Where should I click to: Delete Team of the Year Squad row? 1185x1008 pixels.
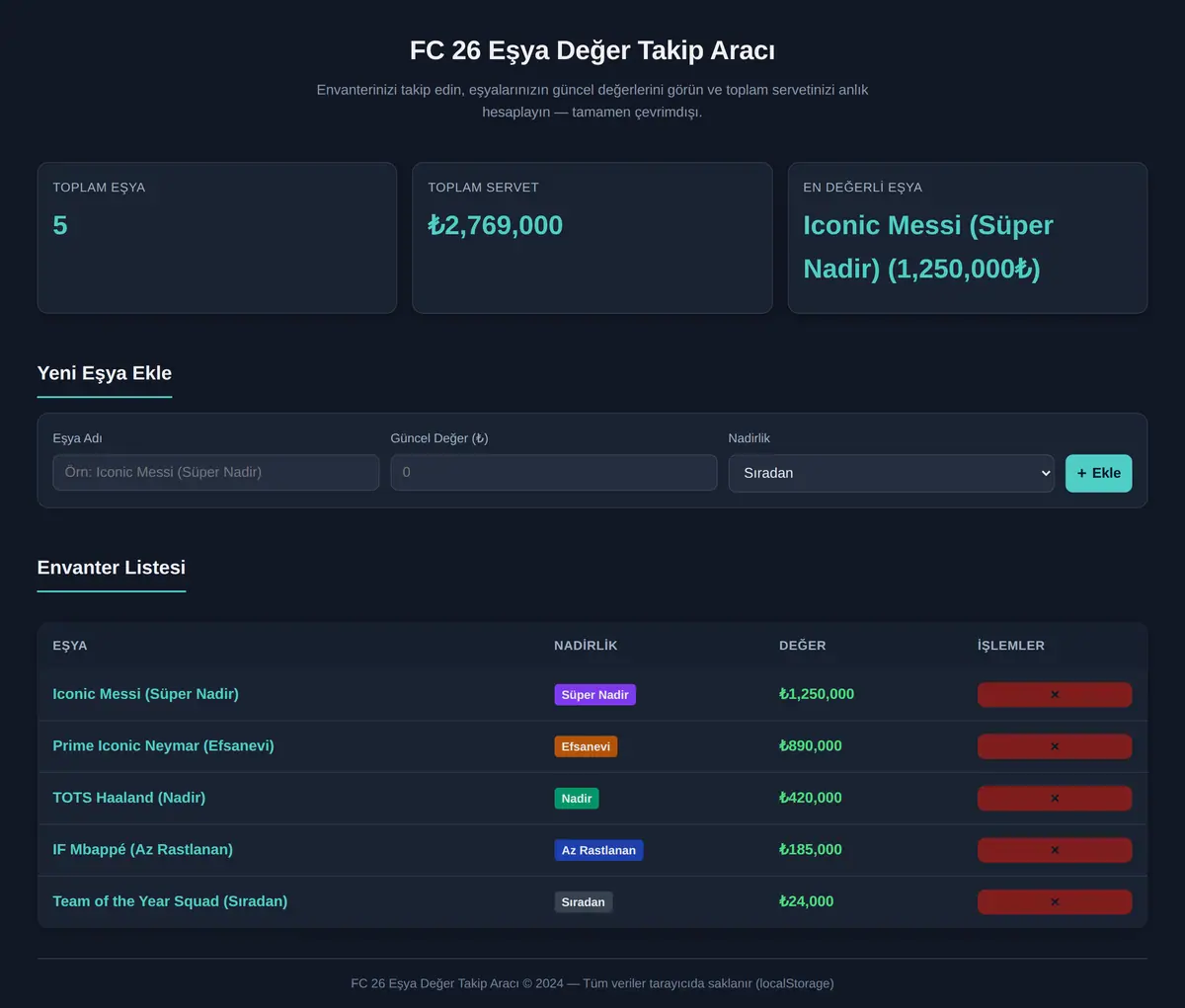[x=1055, y=902]
